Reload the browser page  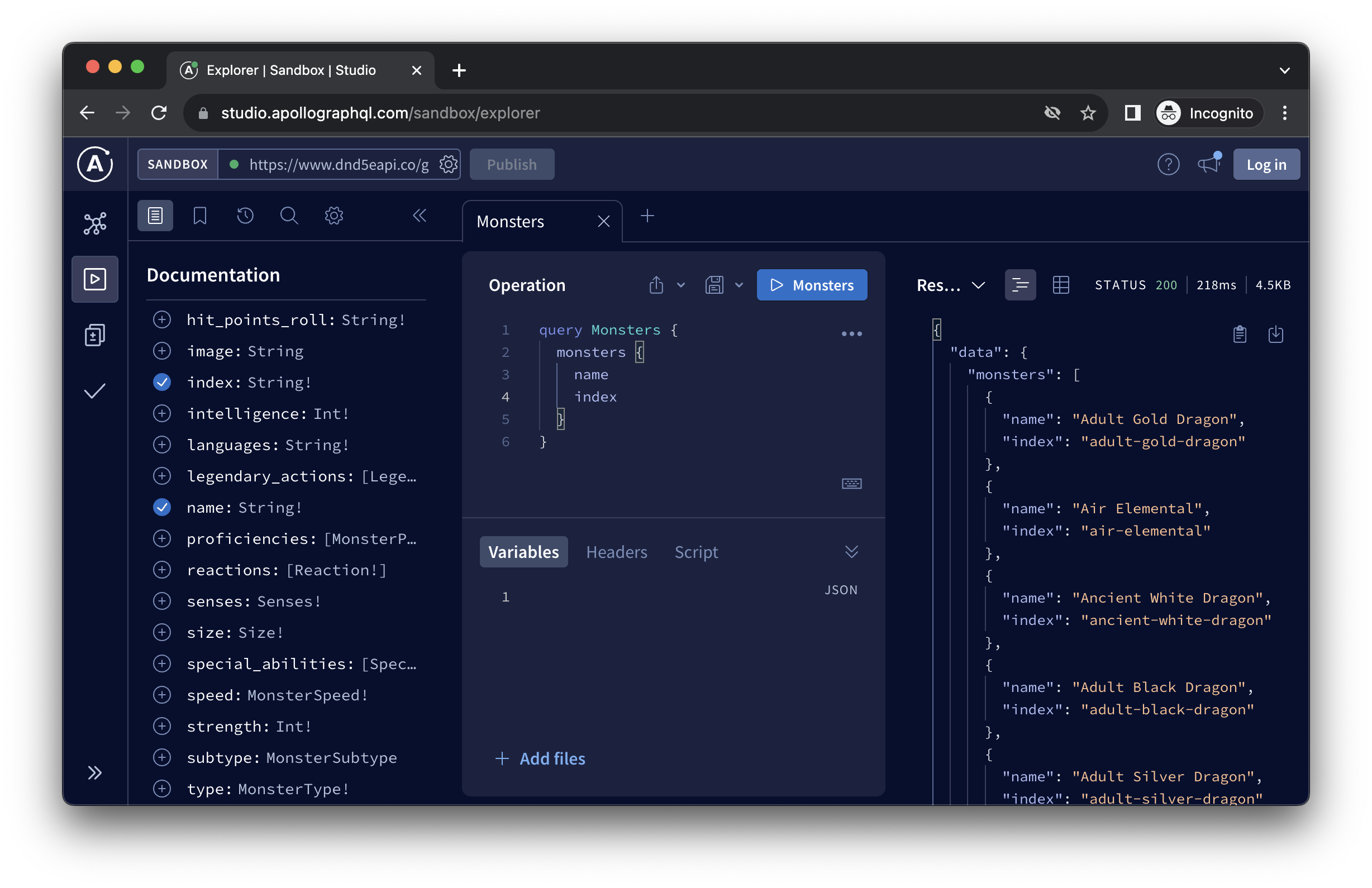(x=159, y=113)
